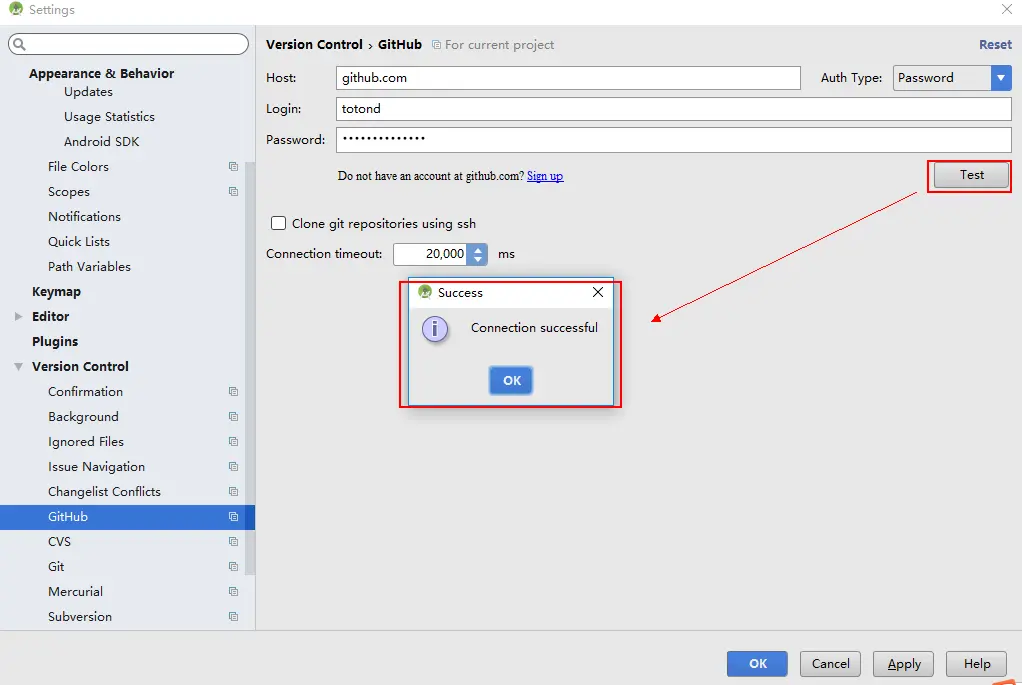Select Path Variables in settings tree
The image size is (1022, 685).
(x=89, y=267)
